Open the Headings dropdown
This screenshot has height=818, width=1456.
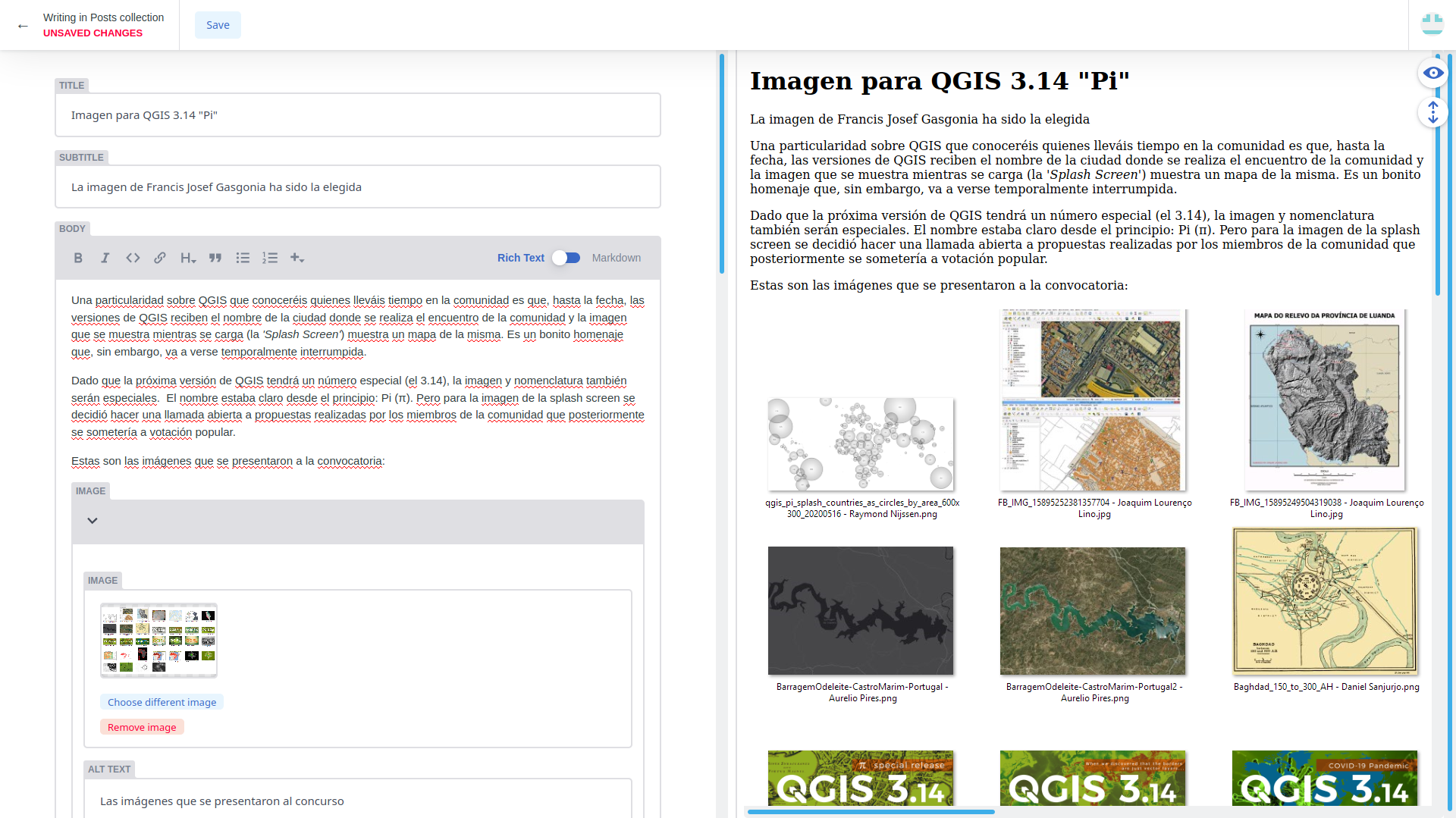188,258
